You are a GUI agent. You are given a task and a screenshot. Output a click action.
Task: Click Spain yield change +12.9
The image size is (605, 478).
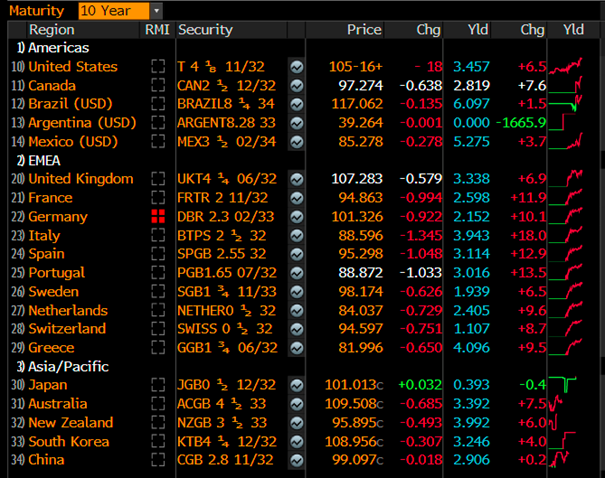pos(528,254)
